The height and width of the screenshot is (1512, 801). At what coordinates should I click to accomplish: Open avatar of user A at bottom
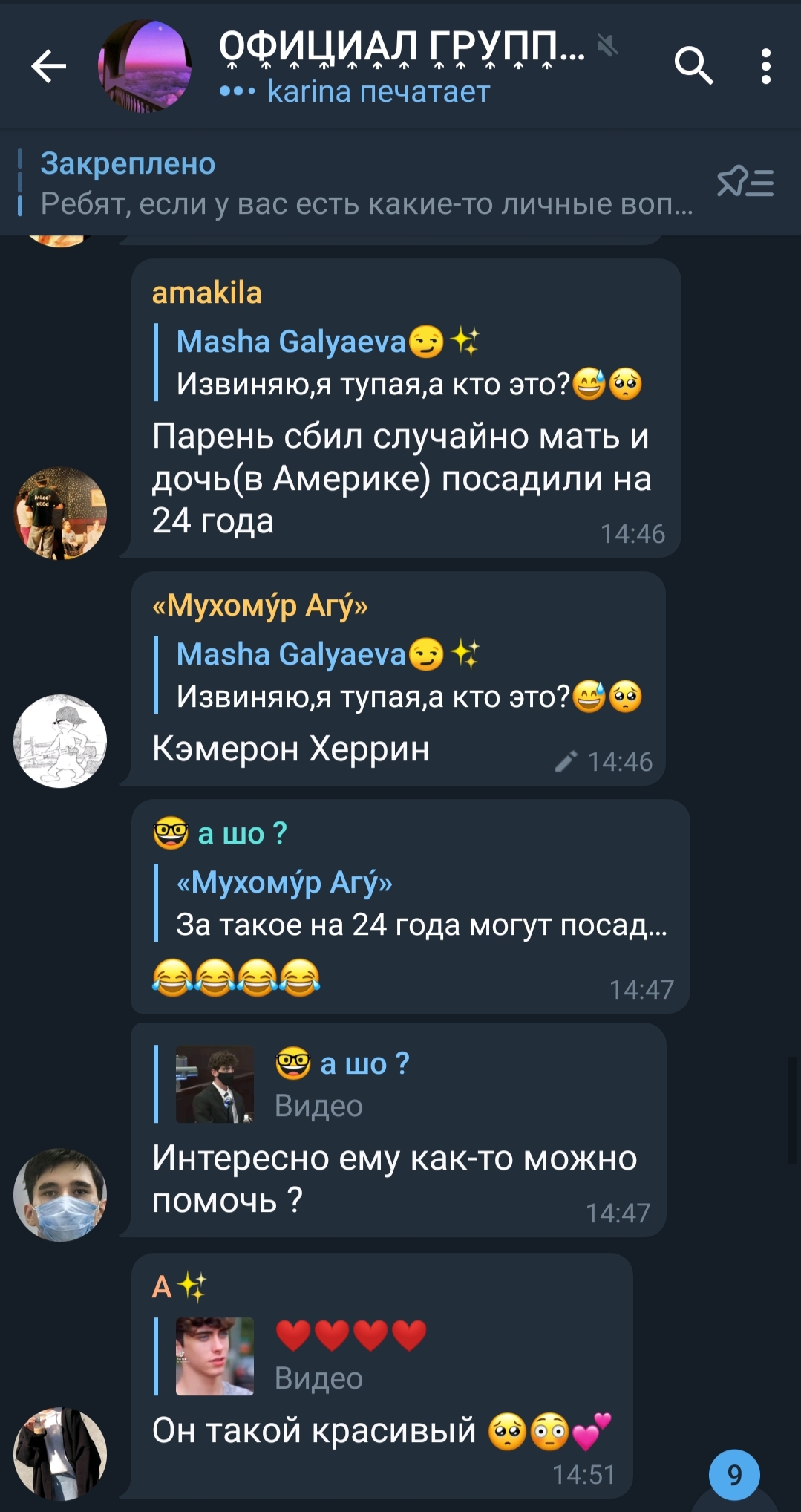pyautogui.click(x=60, y=1453)
